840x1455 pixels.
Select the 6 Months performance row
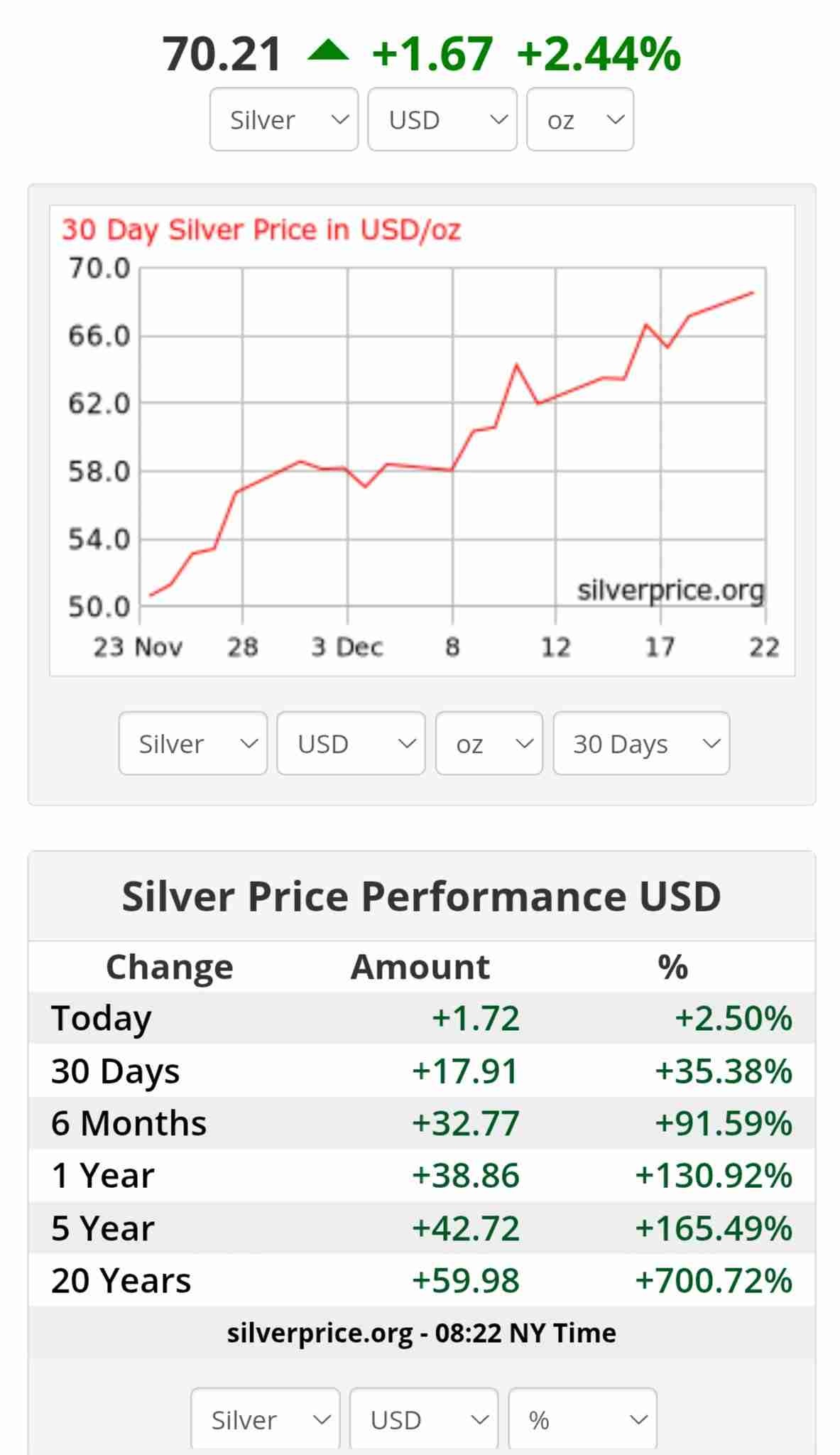pos(421,1123)
